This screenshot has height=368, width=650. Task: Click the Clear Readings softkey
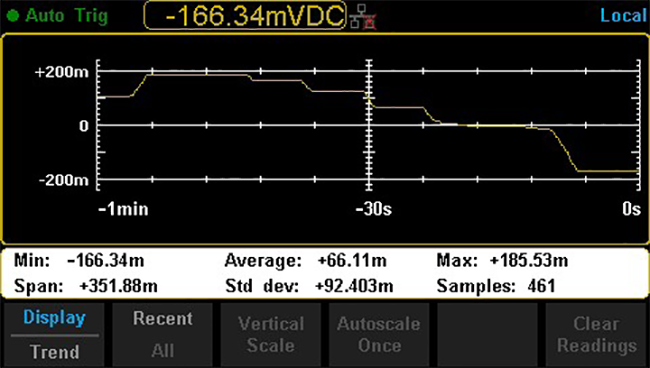(x=596, y=334)
